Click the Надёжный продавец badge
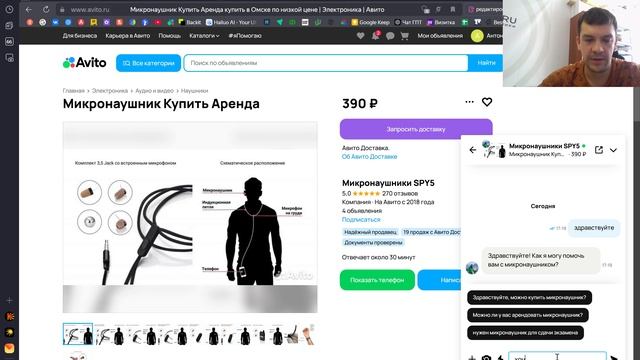Viewport: 640px width, 360px height. [370, 232]
